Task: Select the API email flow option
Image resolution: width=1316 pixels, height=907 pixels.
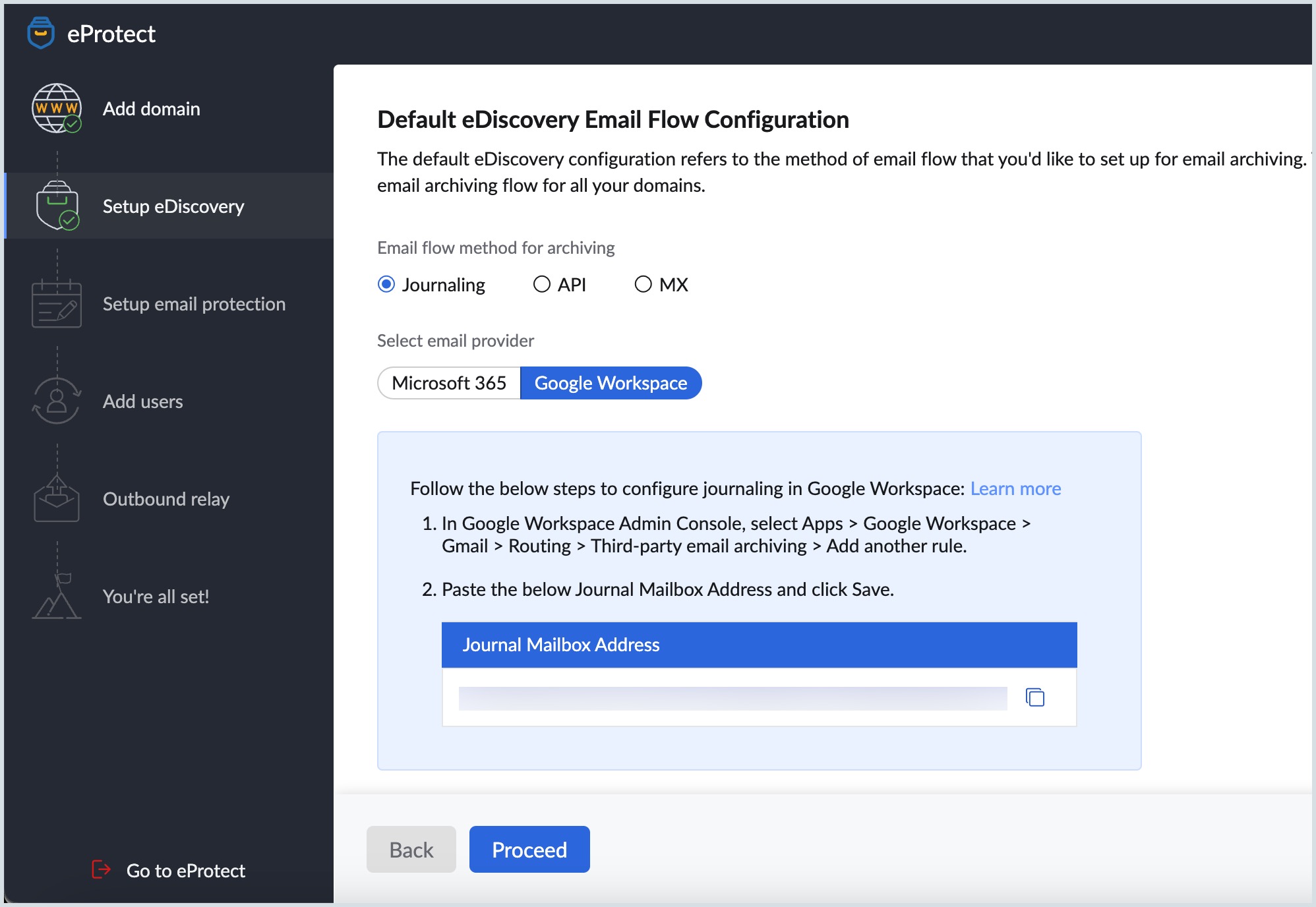Action: [x=542, y=284]
